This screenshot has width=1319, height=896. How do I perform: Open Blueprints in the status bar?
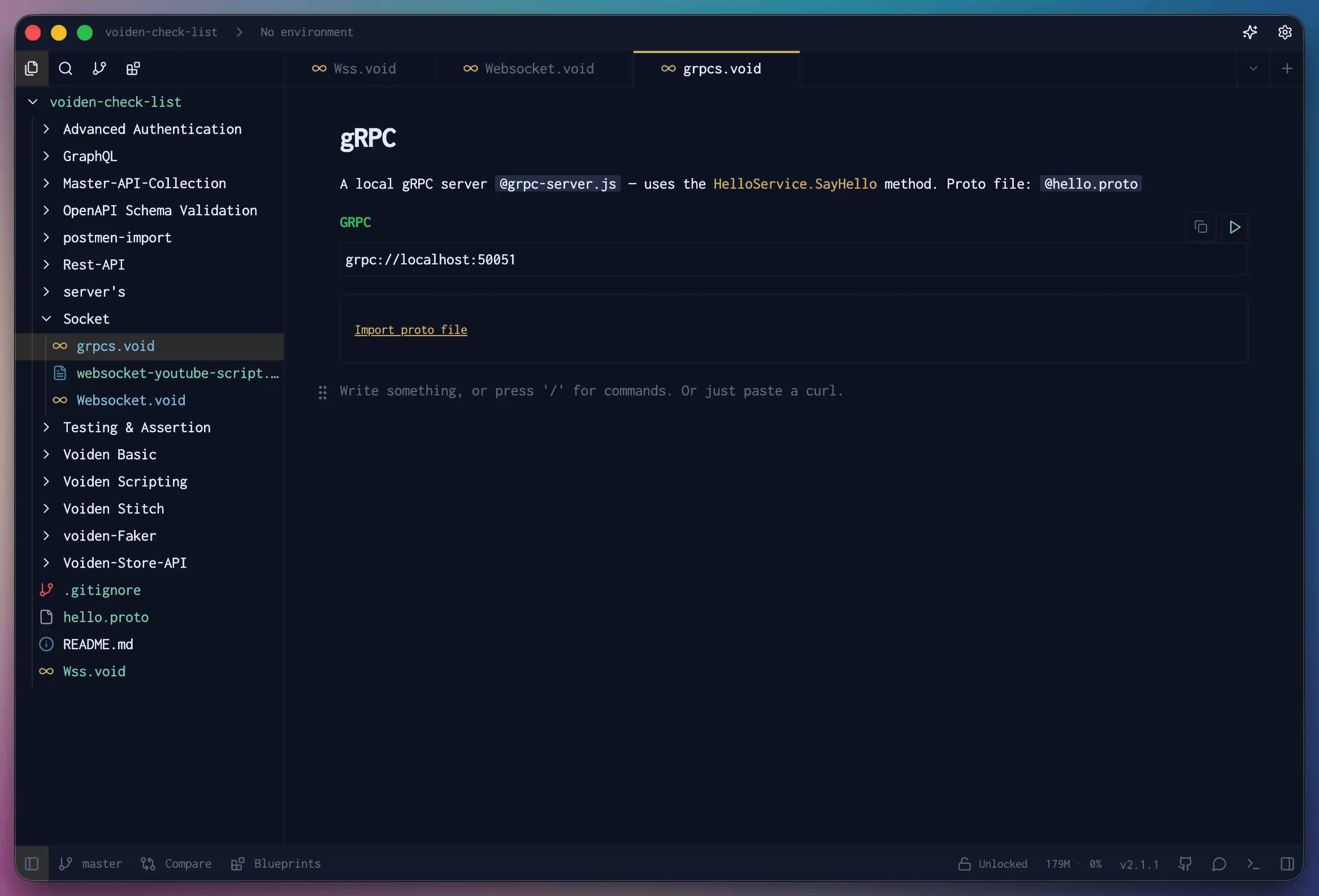pos(276,863)
